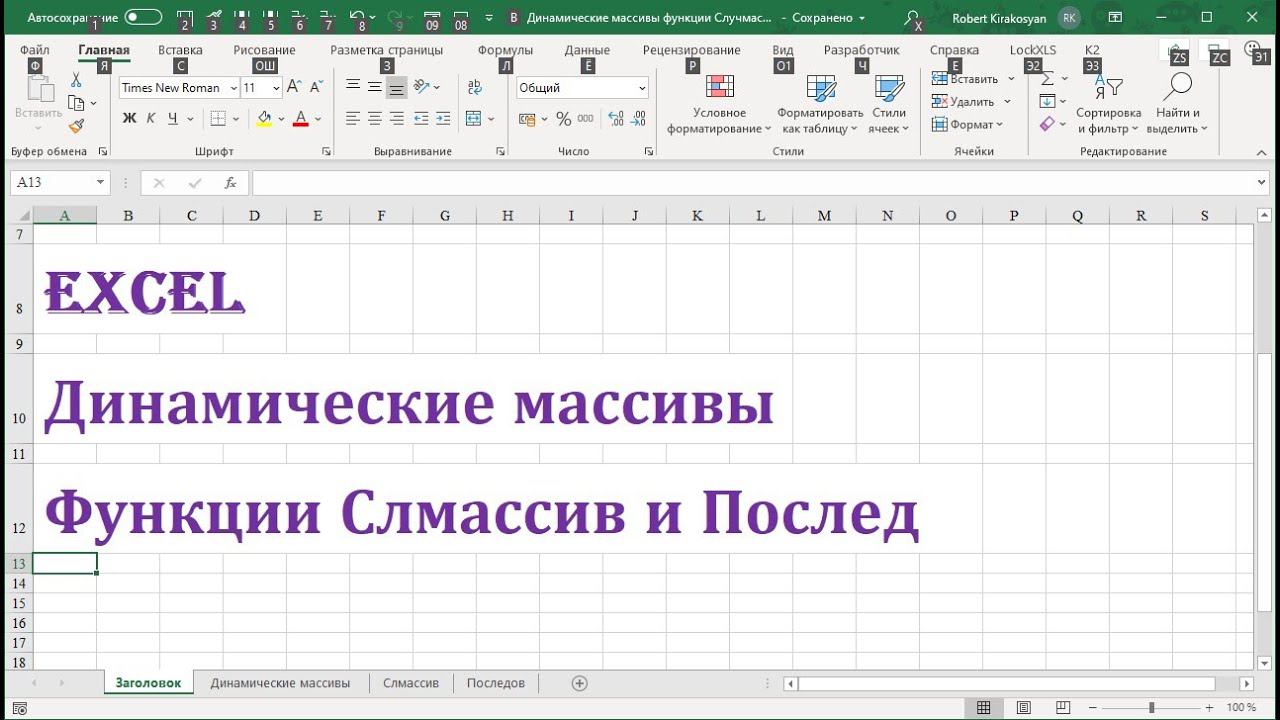Viewport: 1280px width, 720px height.
Task: Open account of Robert Kirakosyan
Action: [1017, 18]
